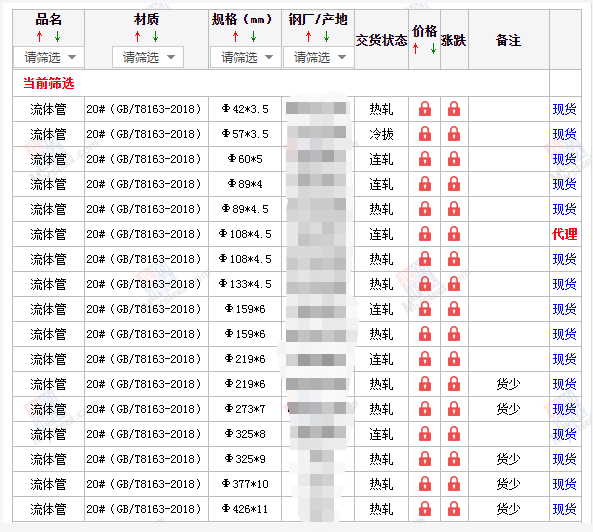593x532 pixels.
Task: Select the Φ57*3.5 specification cell
Action: (x=245, y=134)
